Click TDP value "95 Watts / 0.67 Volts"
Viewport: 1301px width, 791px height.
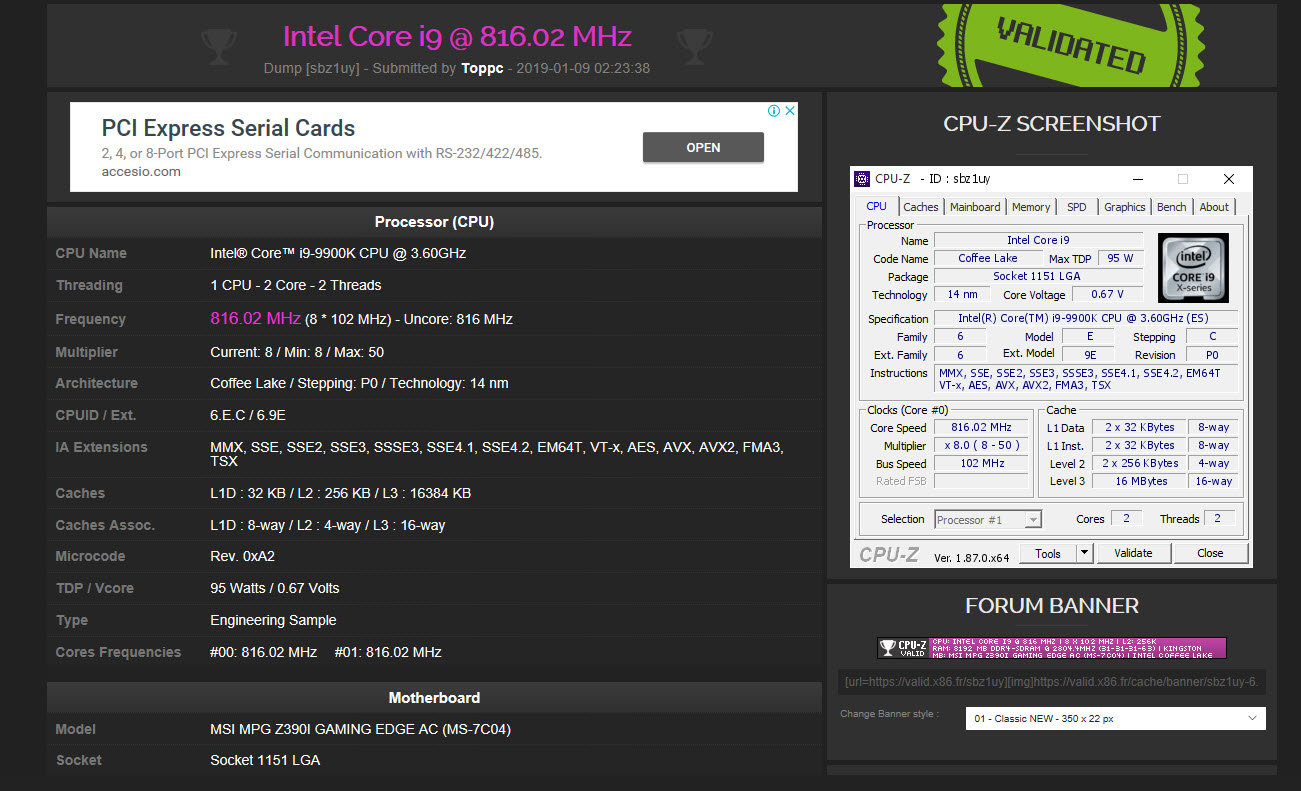pyautogui.click(x=275, y=588)
